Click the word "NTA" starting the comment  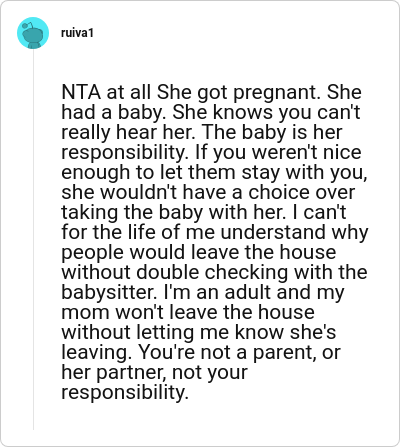pos(81,92)
